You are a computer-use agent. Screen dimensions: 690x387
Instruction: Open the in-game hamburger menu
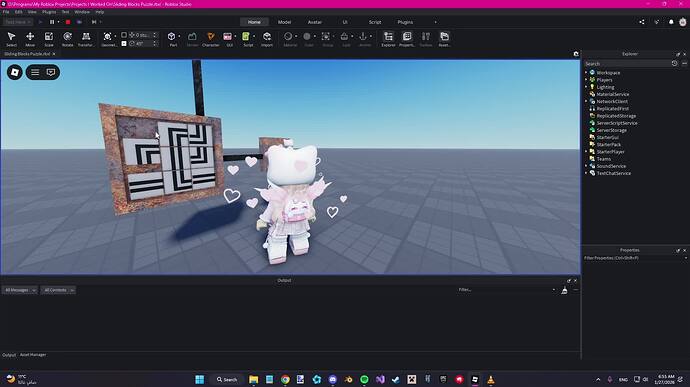coord(35,72)
